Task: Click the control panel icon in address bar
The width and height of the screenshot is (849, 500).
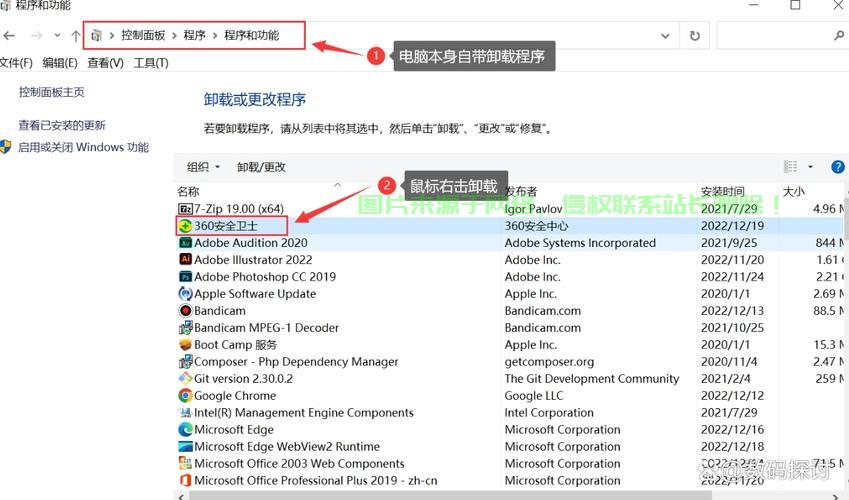Action: (x=96, y=36)
